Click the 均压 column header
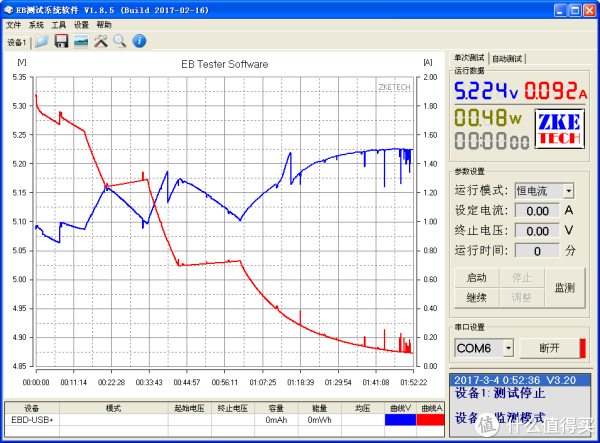 click(363, 408)
